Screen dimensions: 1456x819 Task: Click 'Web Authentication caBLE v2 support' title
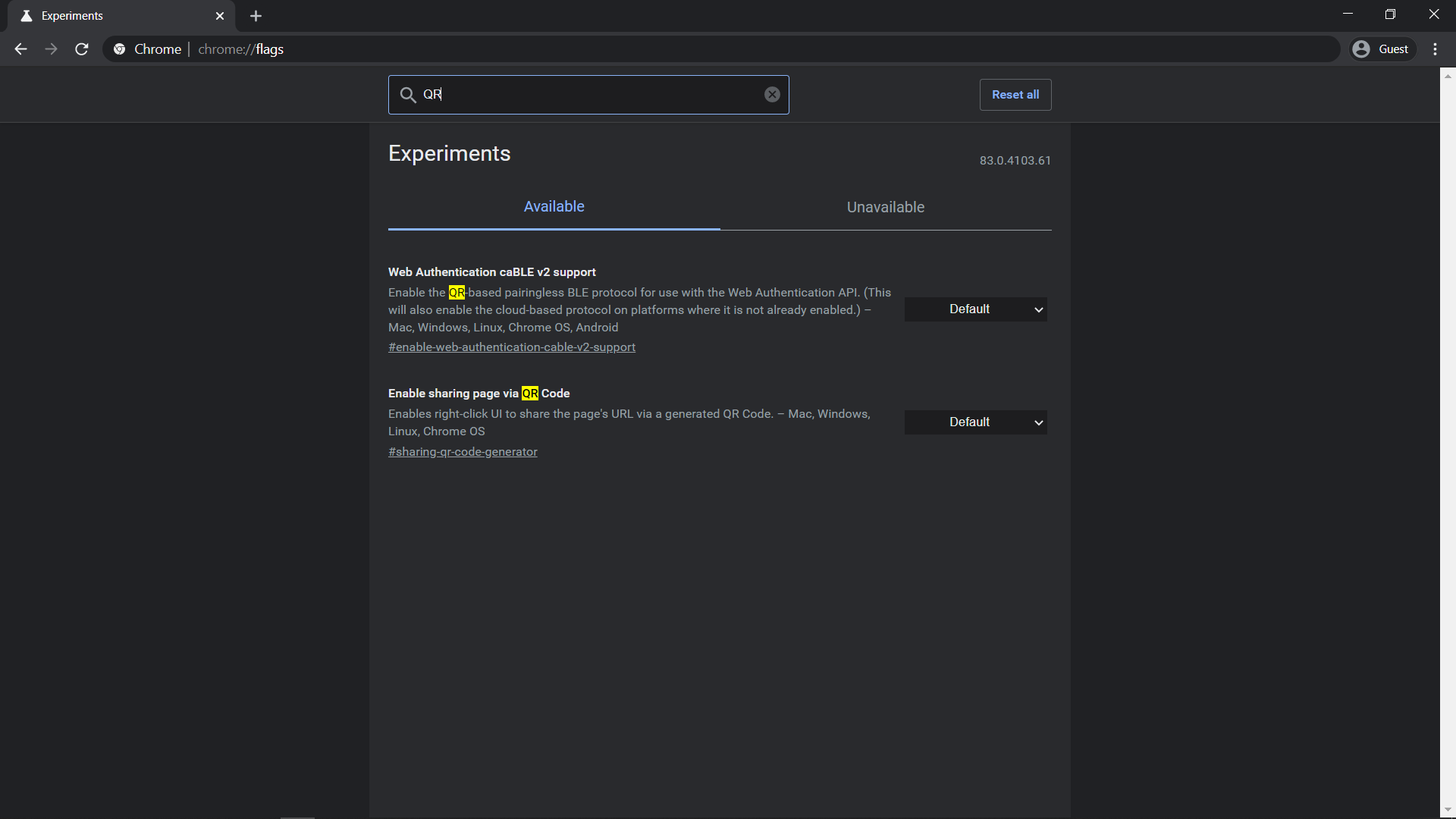pos(492,272)
